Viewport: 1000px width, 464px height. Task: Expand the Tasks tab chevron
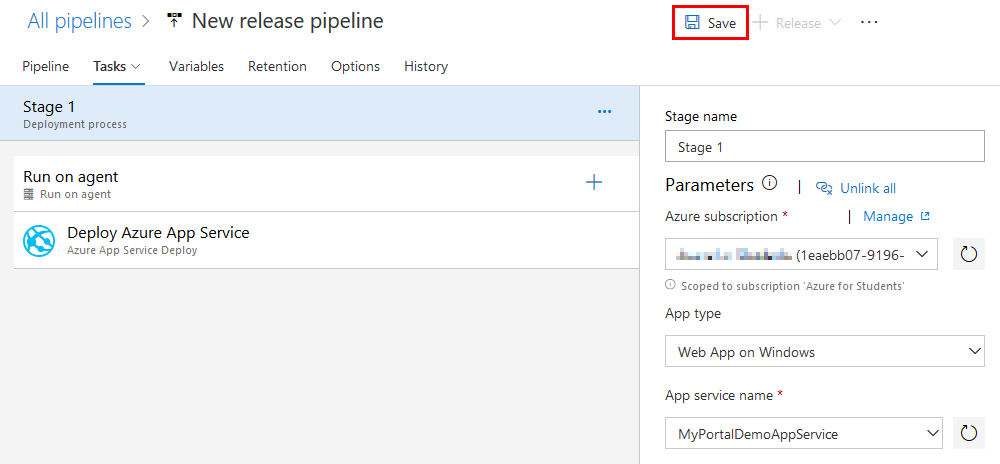point(135,66)
